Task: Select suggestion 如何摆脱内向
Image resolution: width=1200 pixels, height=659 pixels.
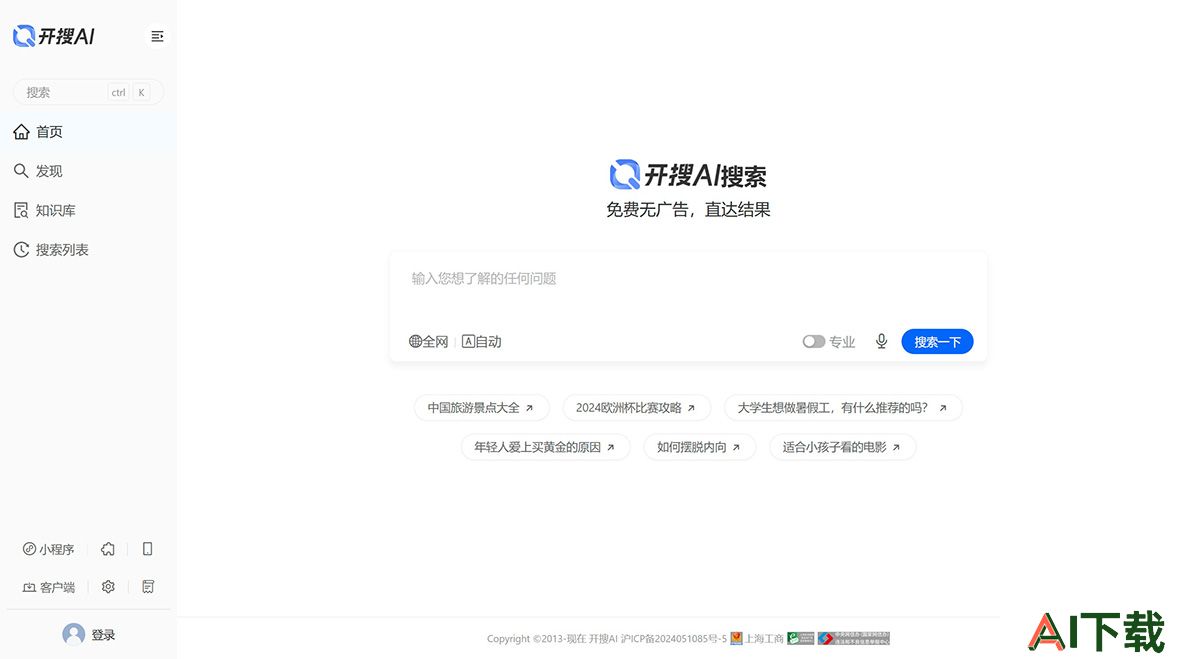Action: (x=699, y=447)
